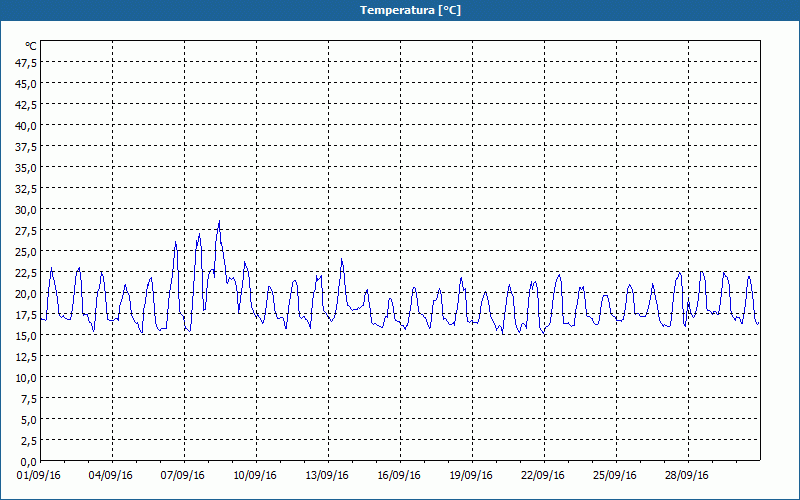Click the 32,5 y-axis label

pos(27,189)
